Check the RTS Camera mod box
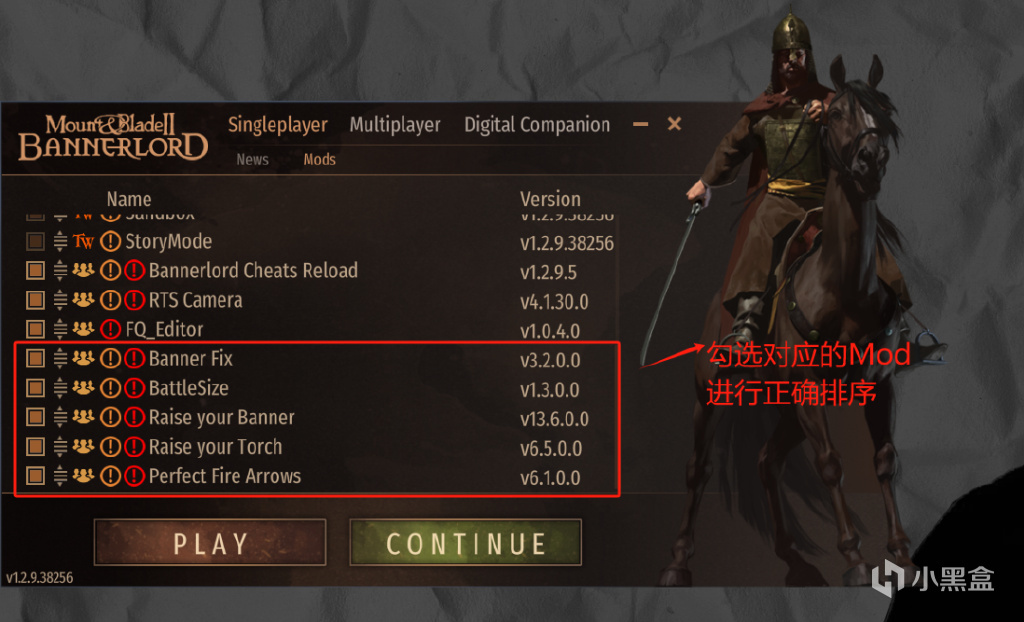The image size is (1024, 622). (x=35, y=300)
